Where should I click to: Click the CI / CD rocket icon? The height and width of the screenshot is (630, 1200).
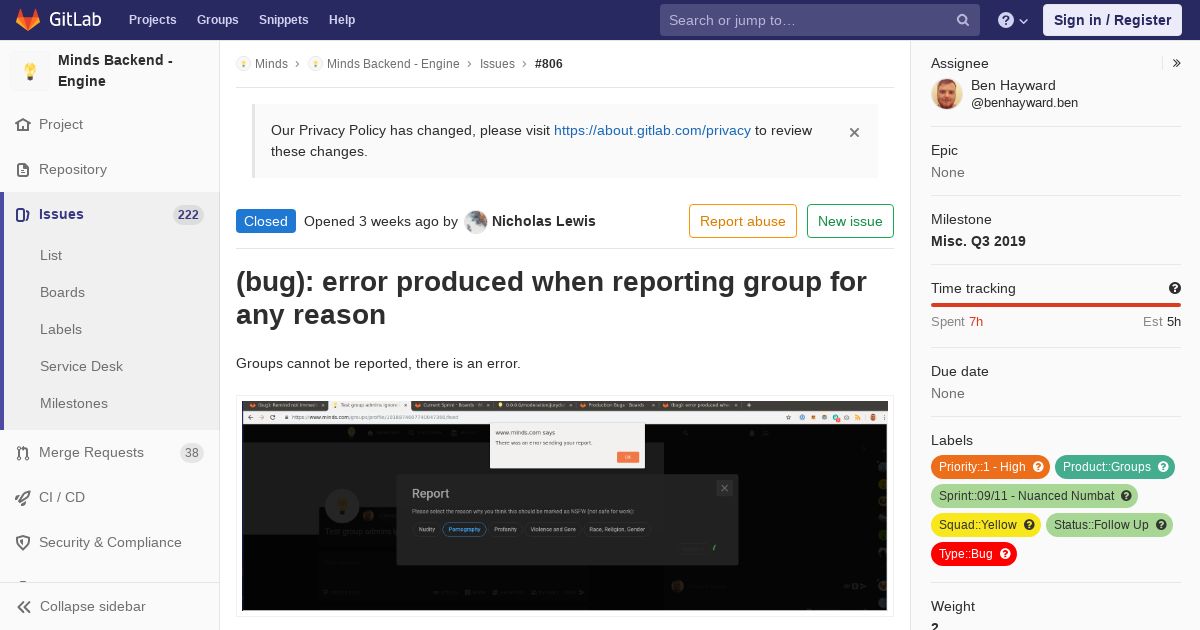tap(23, 498)
